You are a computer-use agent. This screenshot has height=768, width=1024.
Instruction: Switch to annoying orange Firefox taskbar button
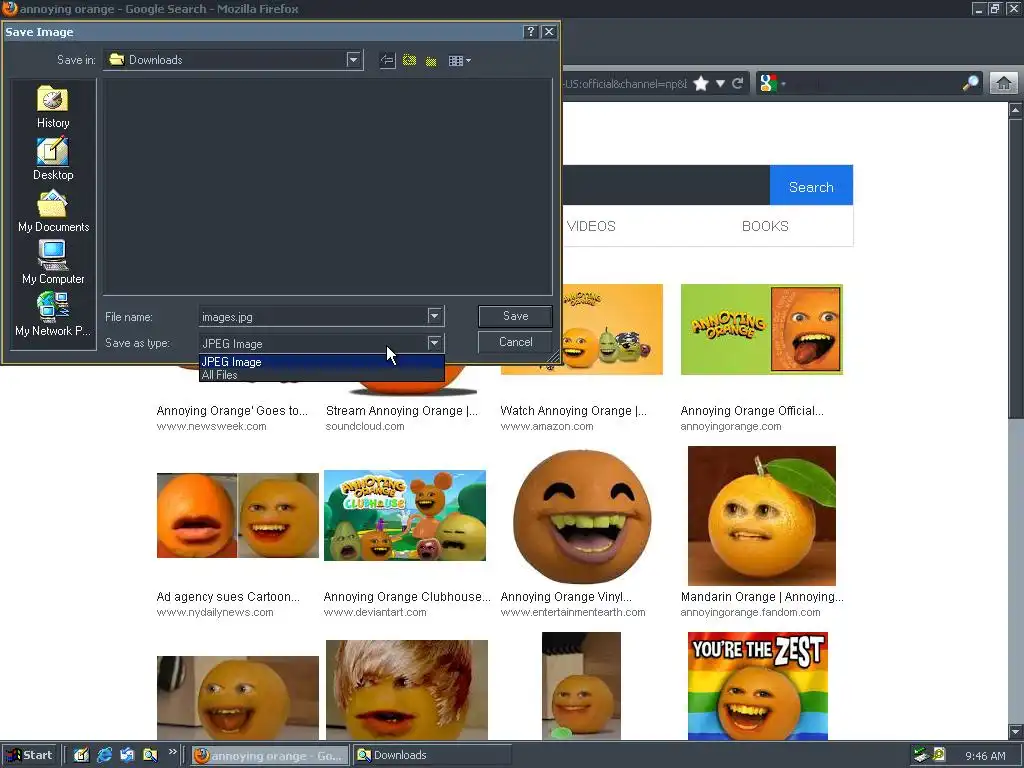(x=270, y=756)
